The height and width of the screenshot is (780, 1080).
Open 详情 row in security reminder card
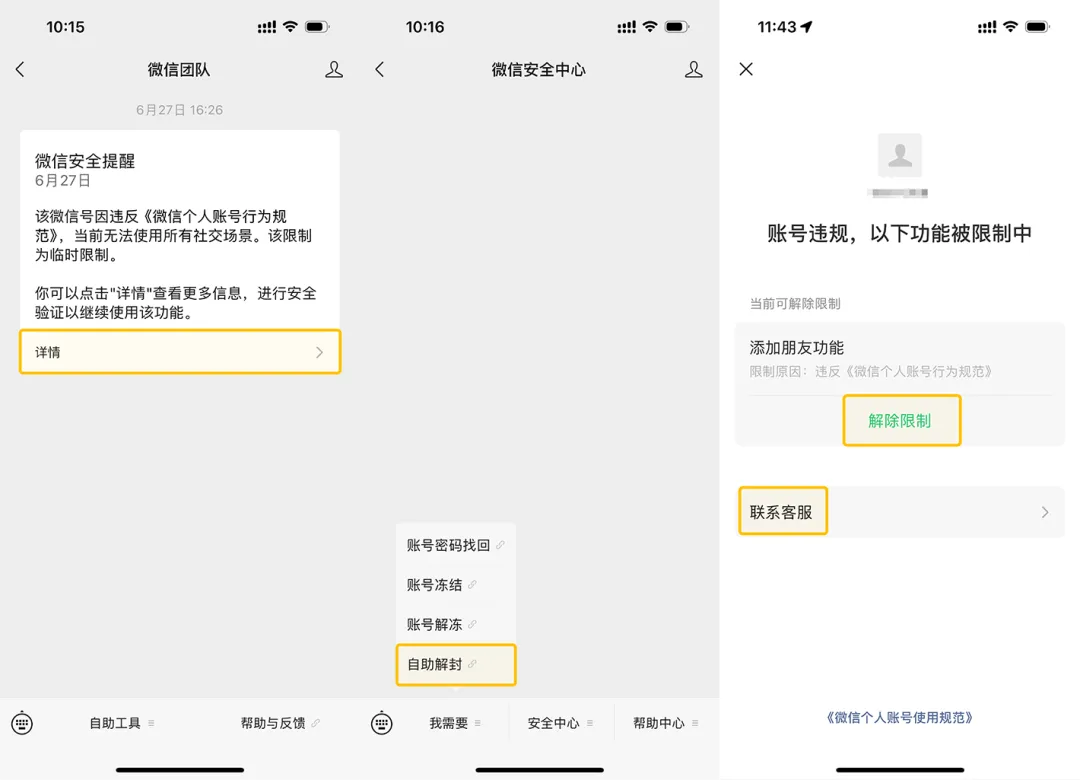[x=180, y=352]
